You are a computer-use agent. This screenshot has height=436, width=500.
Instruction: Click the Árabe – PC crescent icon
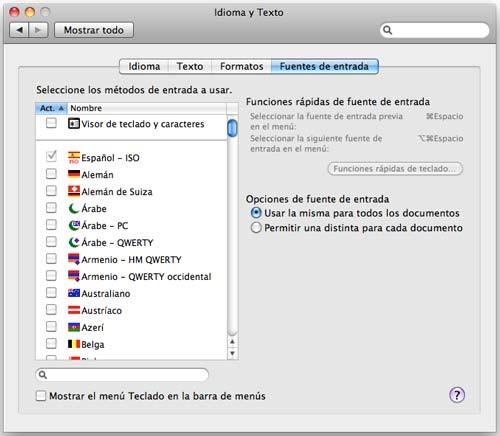coord(74,225)
